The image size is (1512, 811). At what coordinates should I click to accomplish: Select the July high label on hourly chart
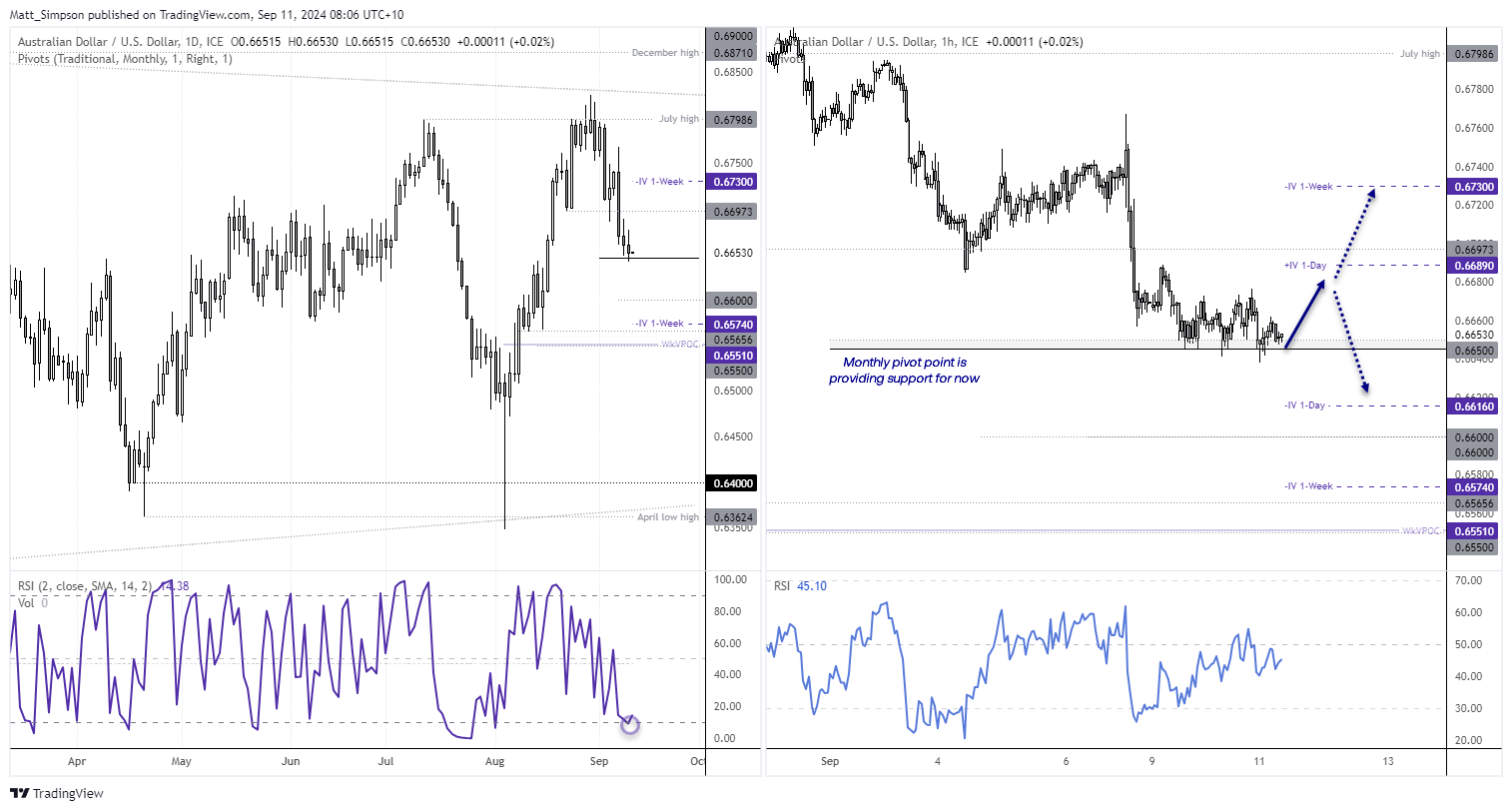1420,54
